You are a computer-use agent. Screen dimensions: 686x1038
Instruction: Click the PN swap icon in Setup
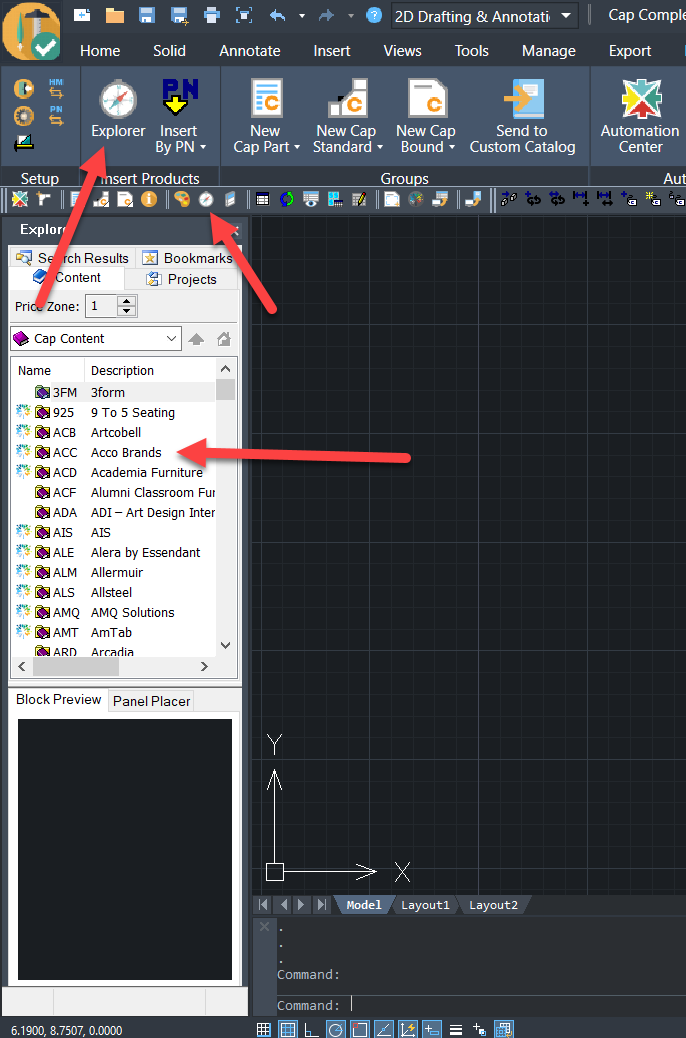coord(56,115)
